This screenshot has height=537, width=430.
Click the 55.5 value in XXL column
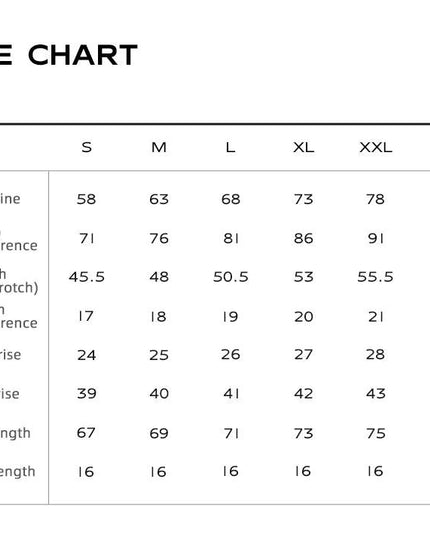[x=376, y=277]
